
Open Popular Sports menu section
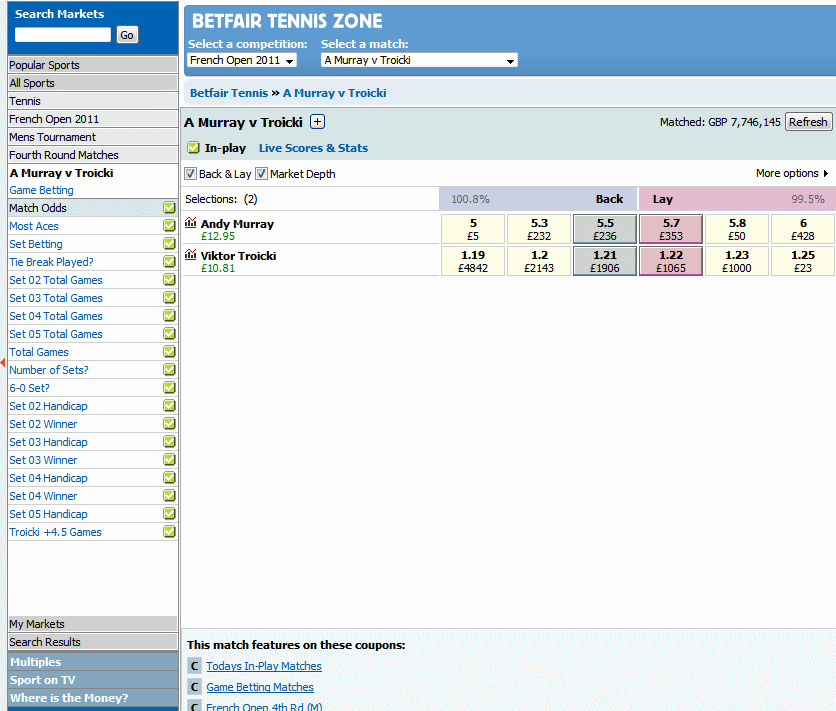(93, 65)
